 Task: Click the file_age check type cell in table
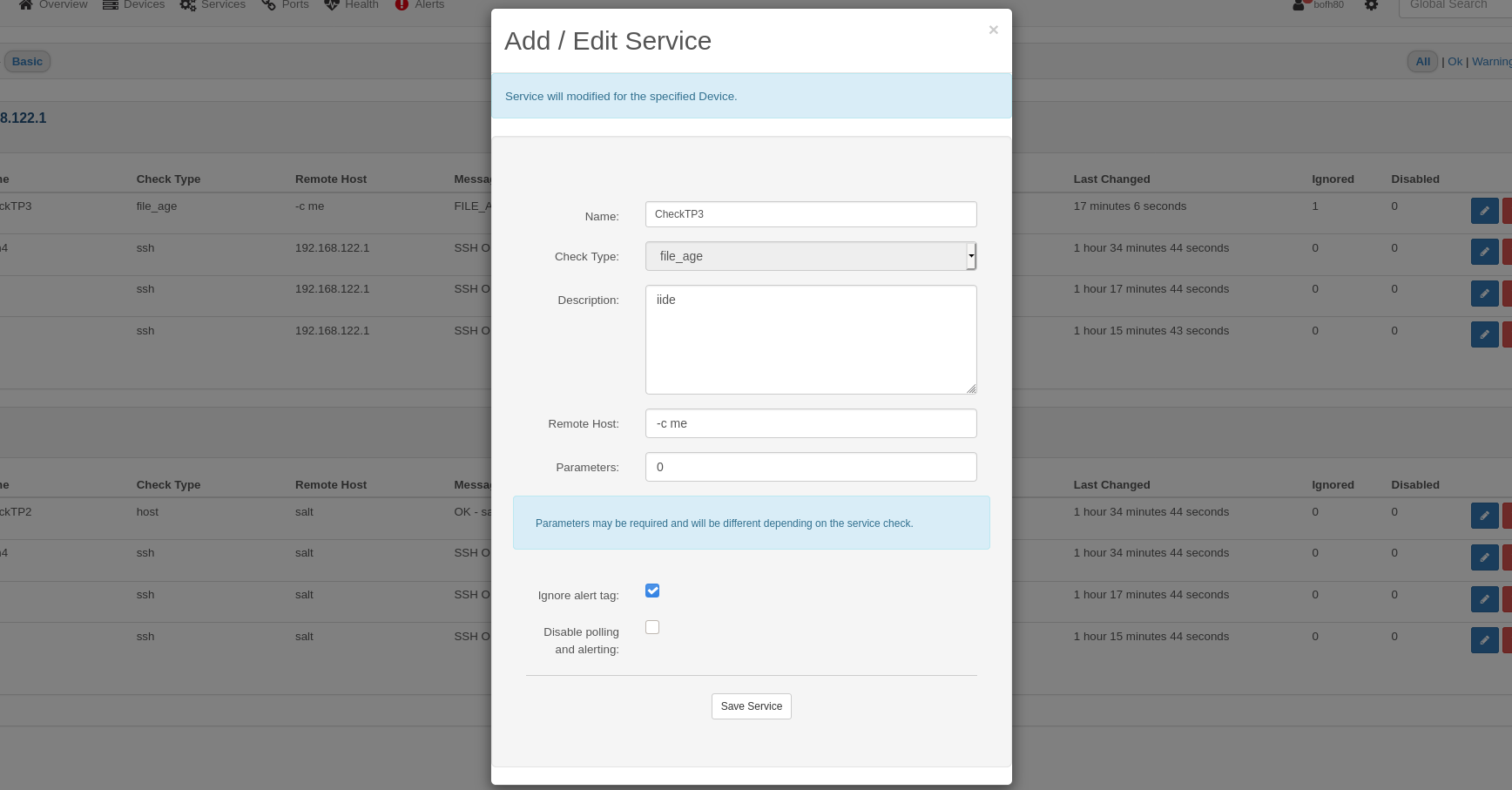pyautogui.click(x=157, y=206)
